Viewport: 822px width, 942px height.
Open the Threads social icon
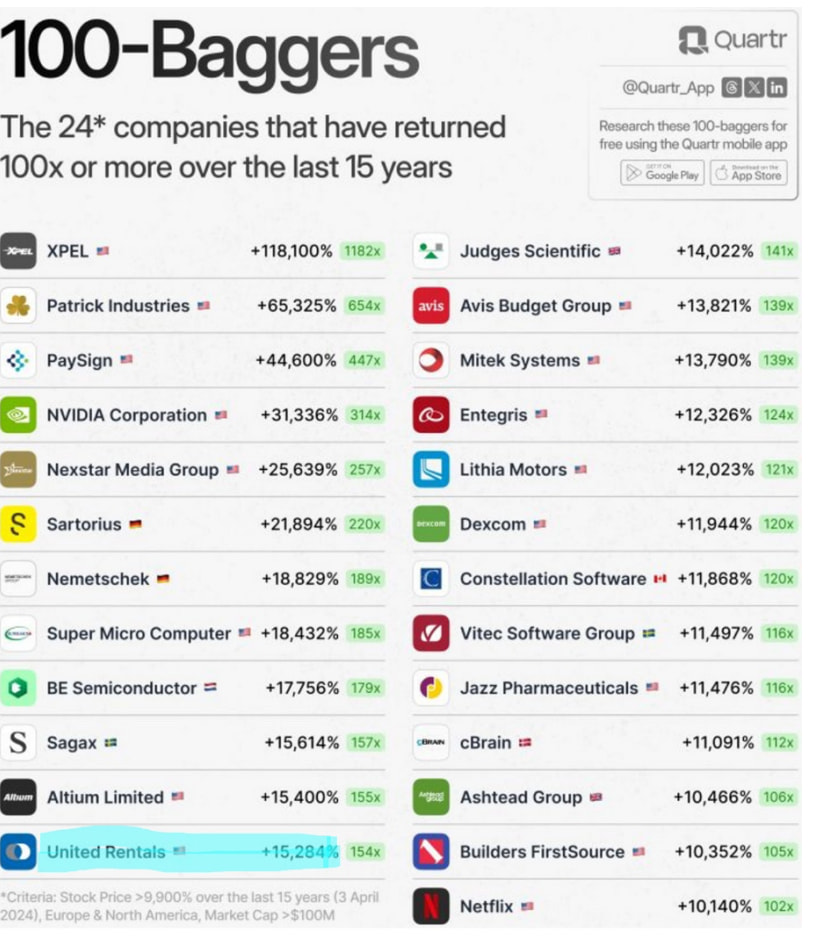click(731, 87)
